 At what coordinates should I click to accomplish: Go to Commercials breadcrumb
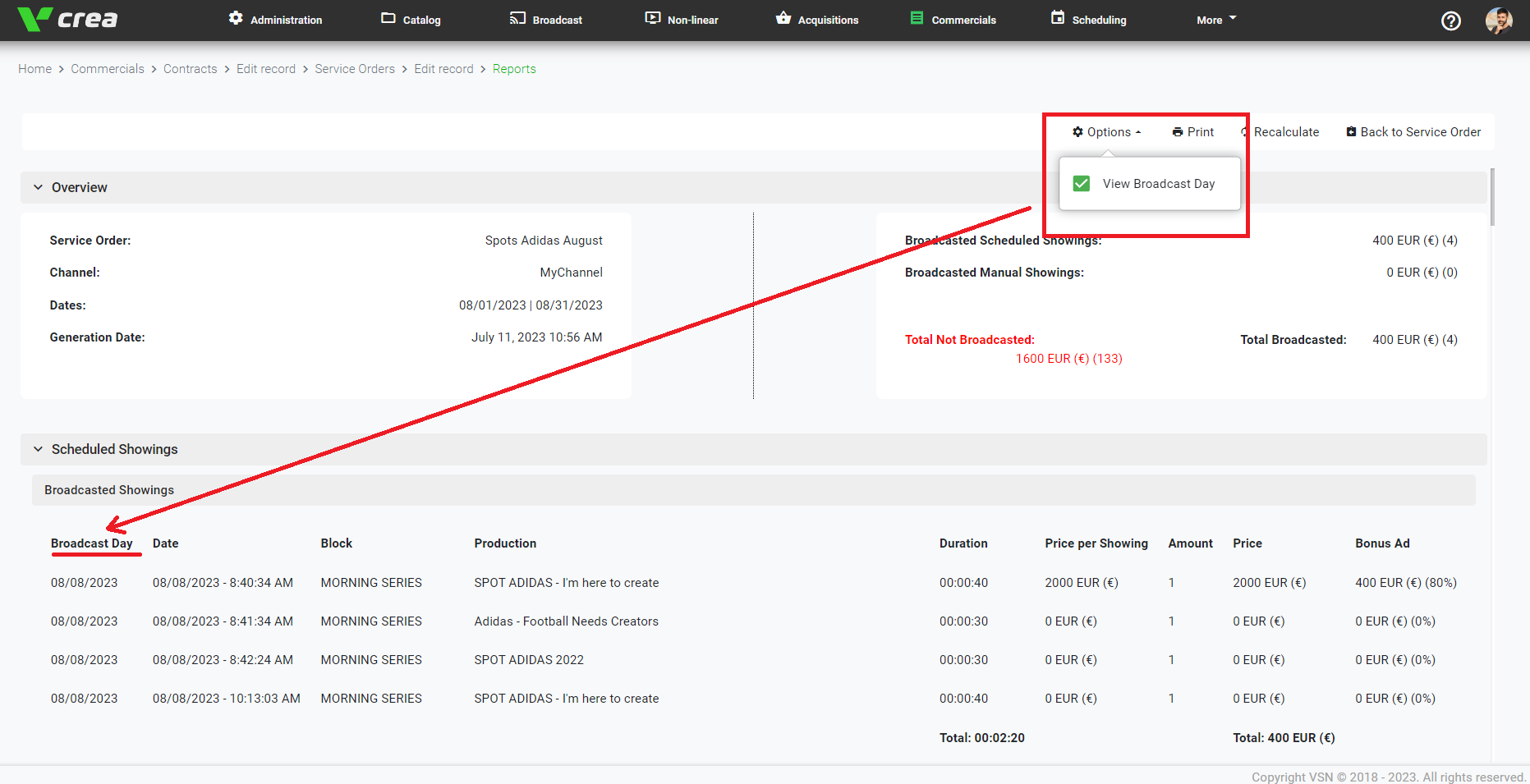tap(108, 69)
